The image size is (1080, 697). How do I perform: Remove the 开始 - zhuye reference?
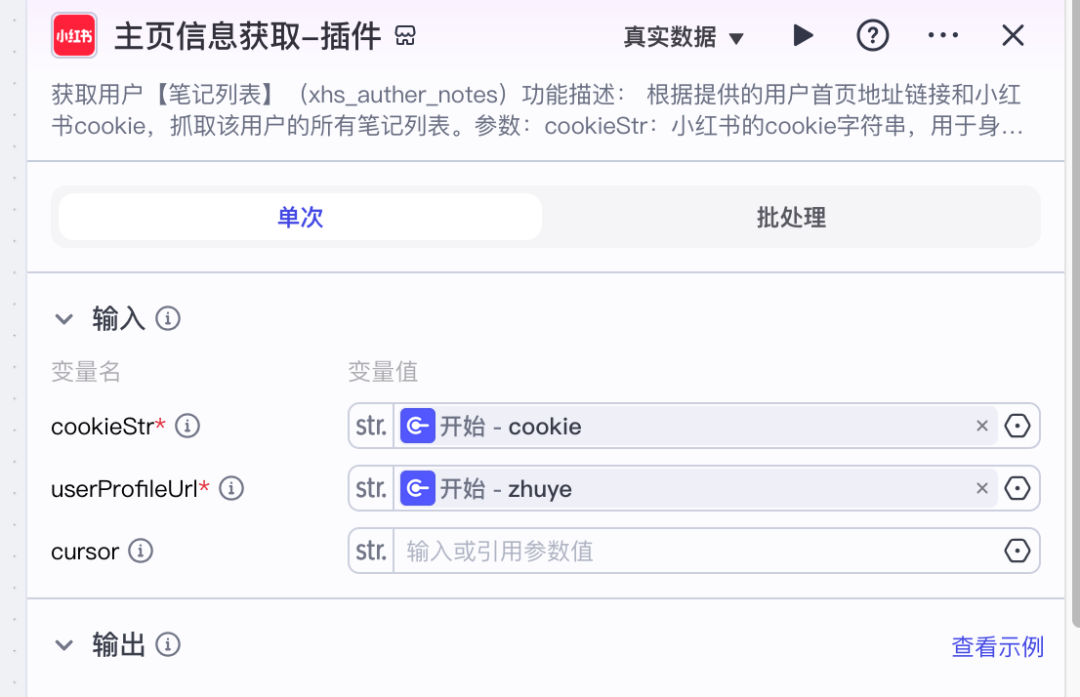[982, 488]
